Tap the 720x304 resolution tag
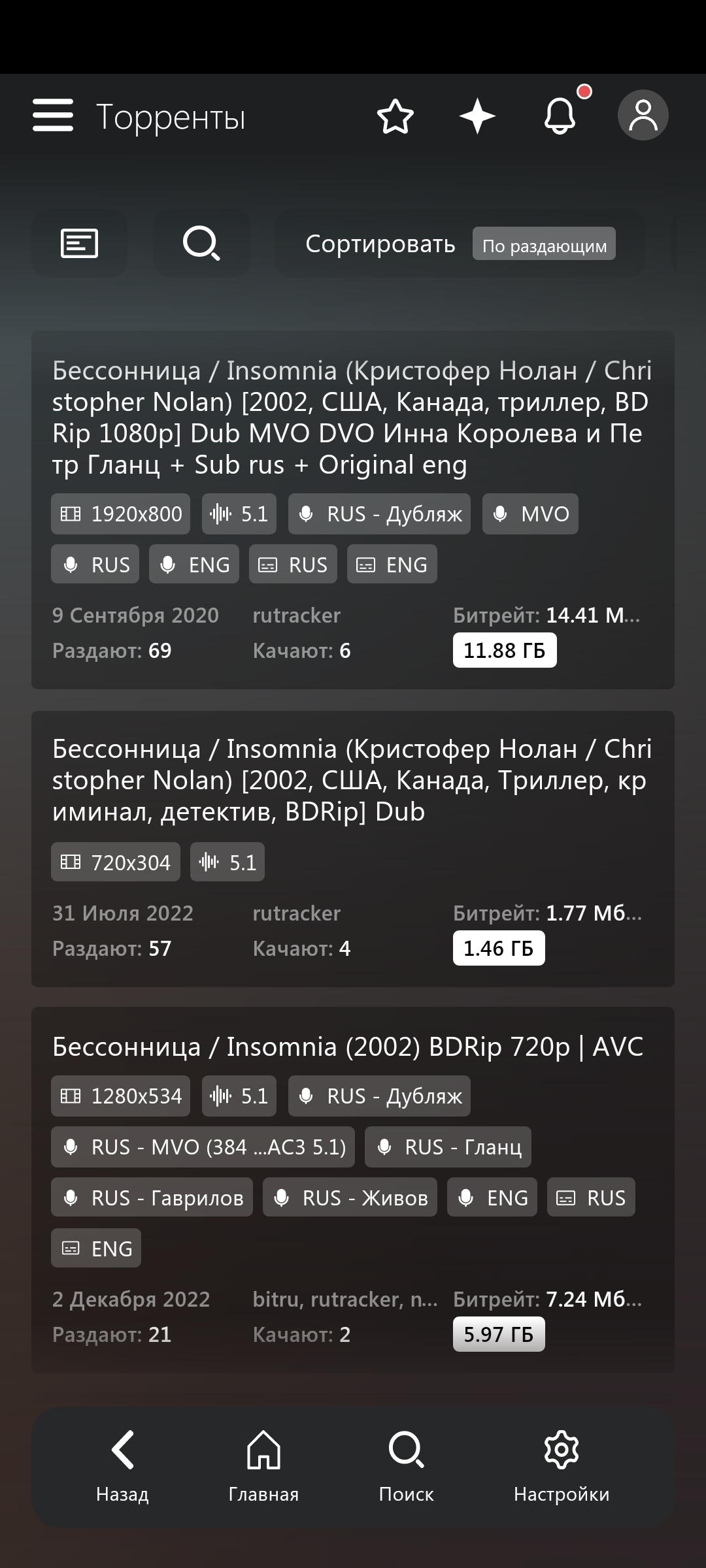706x1568 pixels. click(x=116, y=862)
